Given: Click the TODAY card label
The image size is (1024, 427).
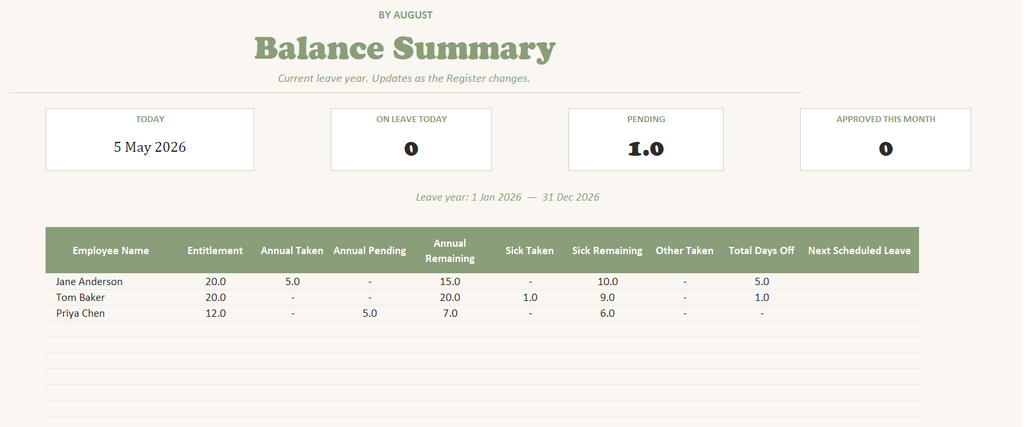Looking at the screenshot, I should (x=150, y=119).
